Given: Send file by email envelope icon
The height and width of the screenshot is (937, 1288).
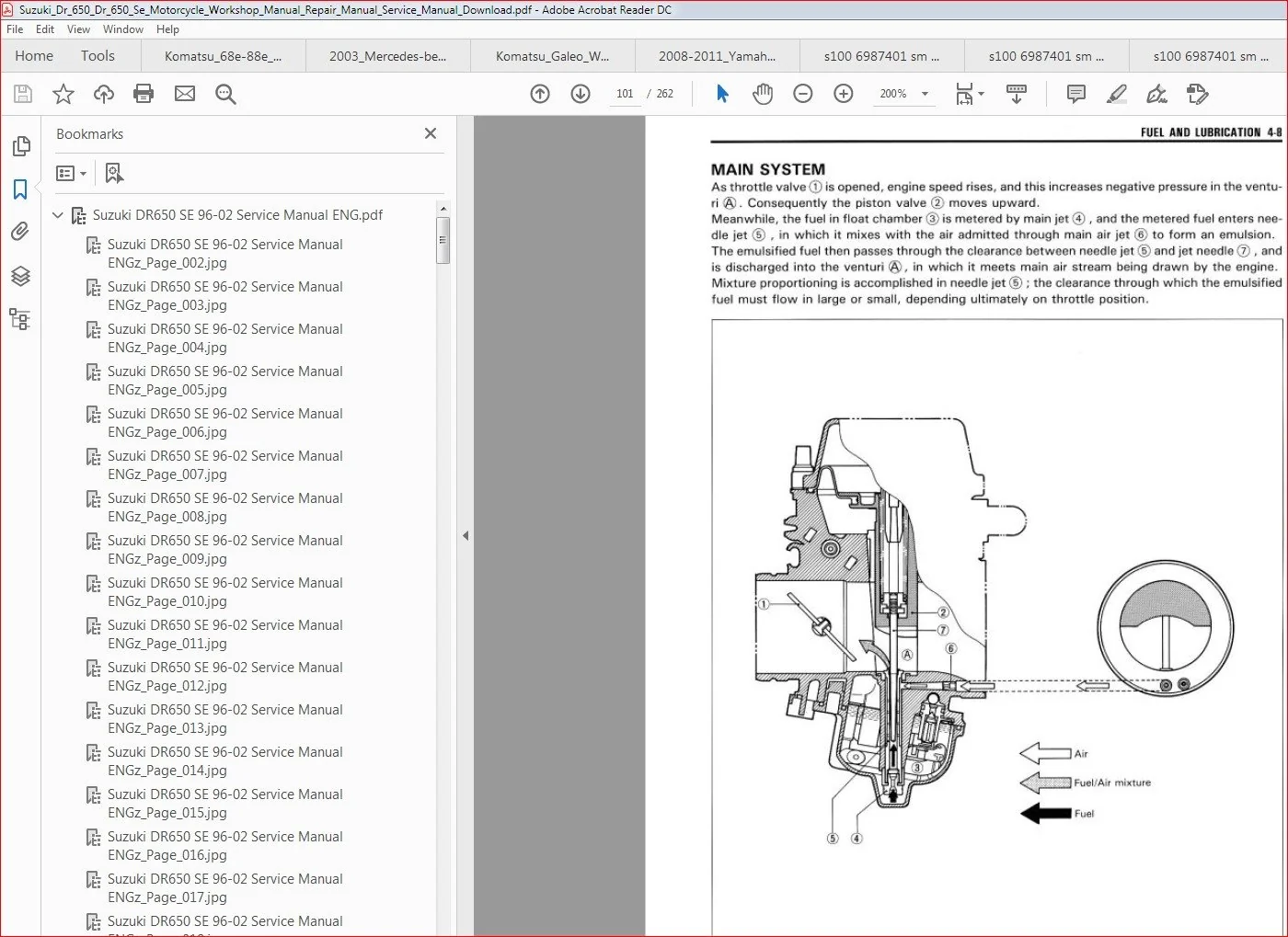Looking at the screenshot, I should click(185, 94).
